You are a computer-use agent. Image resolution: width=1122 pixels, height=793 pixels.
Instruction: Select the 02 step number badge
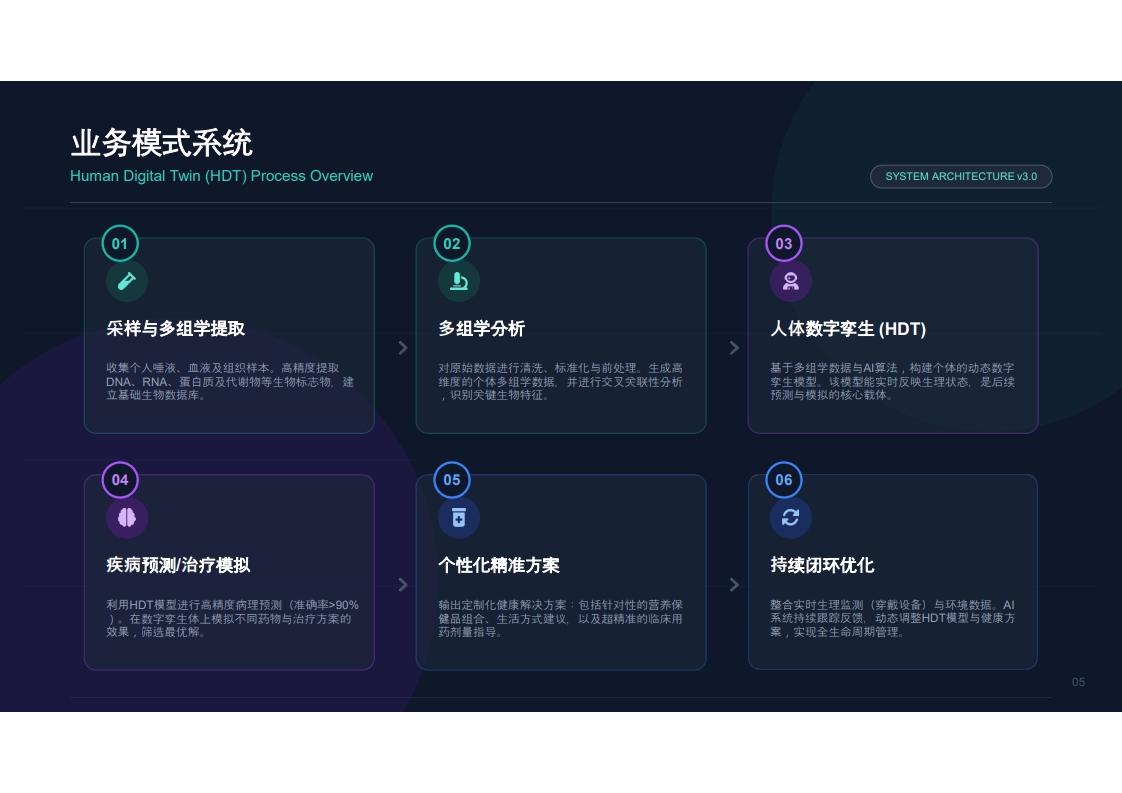[452, 243]
